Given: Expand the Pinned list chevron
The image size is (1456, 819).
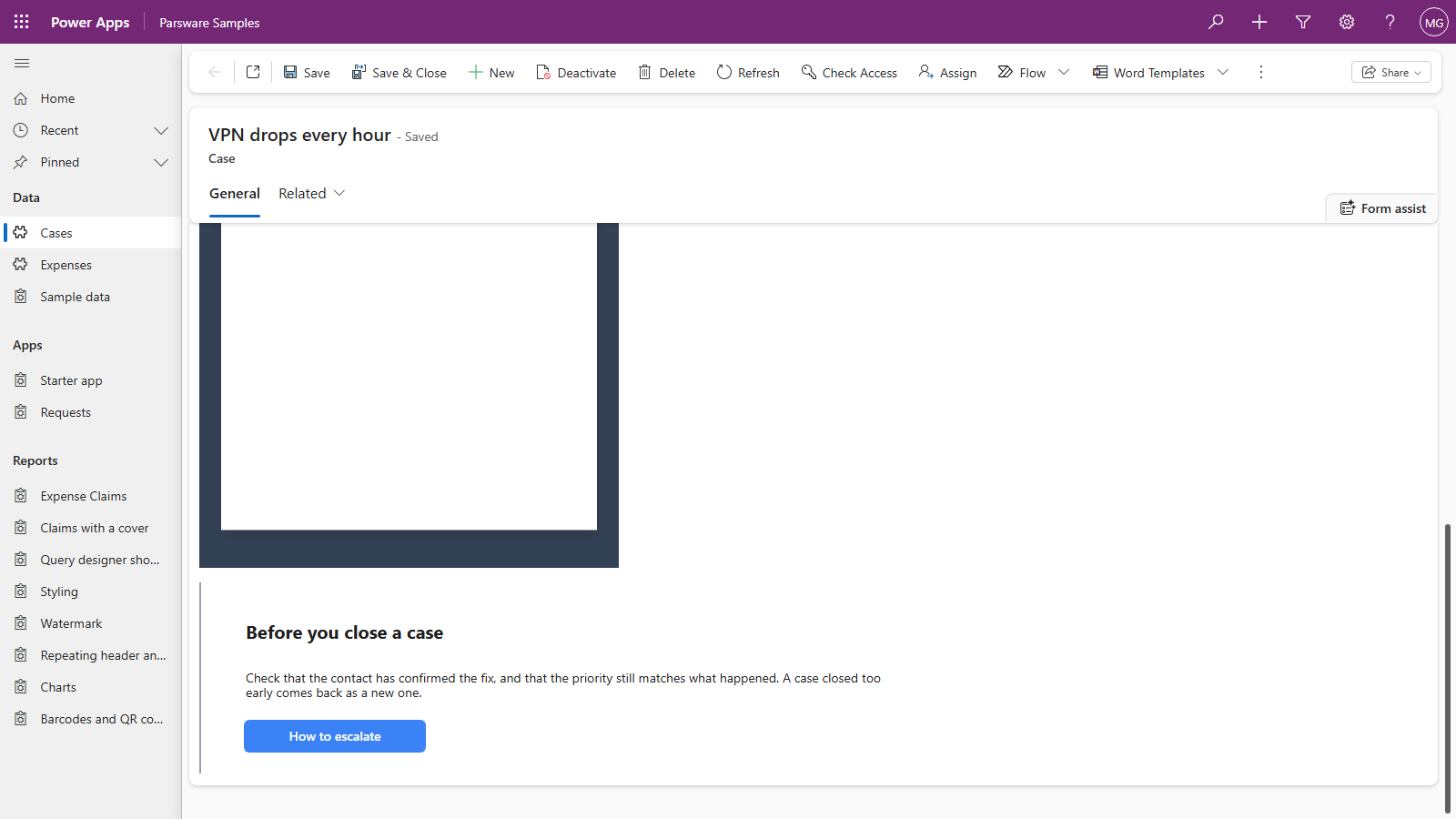Looking at the screenshot, I should tap(161, 162).
